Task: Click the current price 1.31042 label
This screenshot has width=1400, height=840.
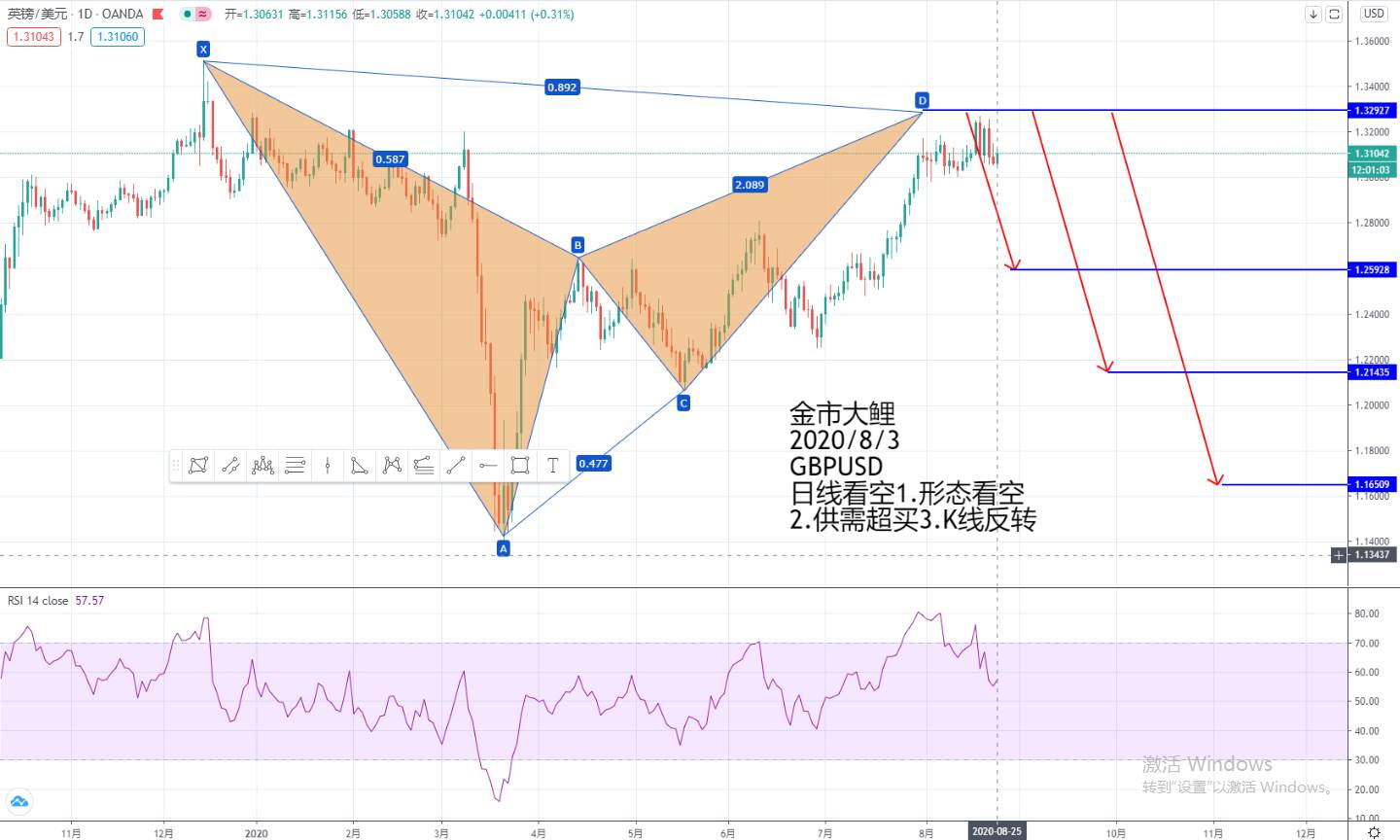Action: (1372, 154)
